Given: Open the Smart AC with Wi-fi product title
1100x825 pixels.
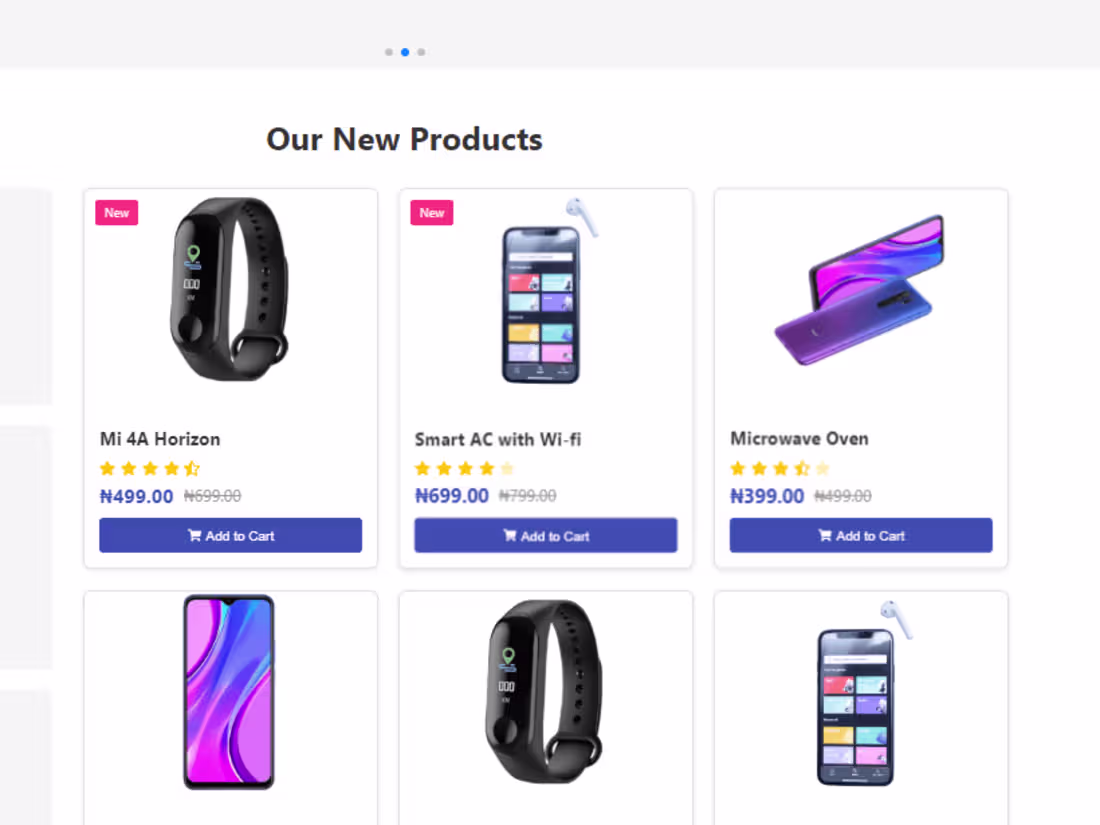Looking at the screenshot, I should pyautogui.click(x=496, y=439).
